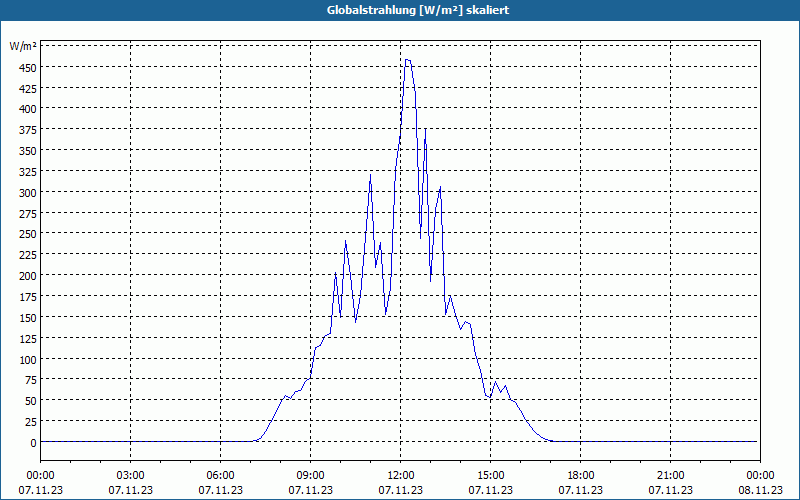
Task: Select the 21:00 time label
Action: point(670,476)
